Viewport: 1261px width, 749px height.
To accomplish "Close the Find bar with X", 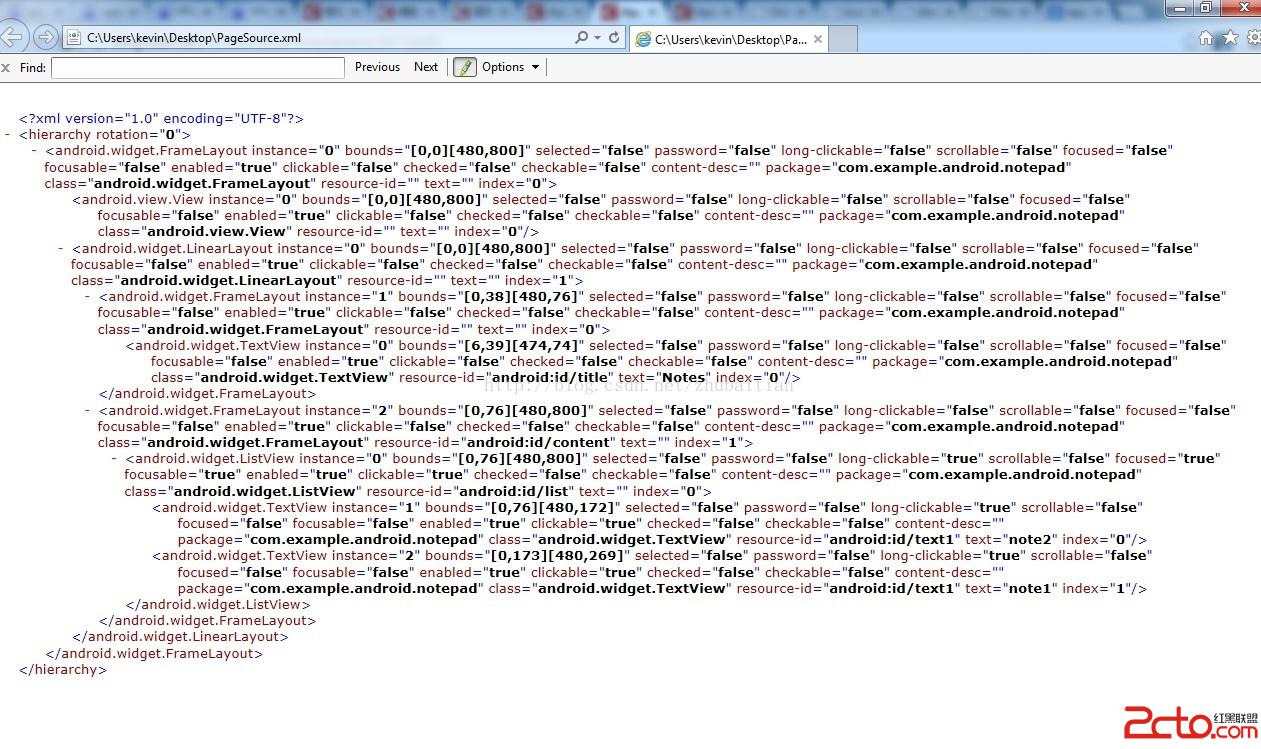I will (6, 68).
